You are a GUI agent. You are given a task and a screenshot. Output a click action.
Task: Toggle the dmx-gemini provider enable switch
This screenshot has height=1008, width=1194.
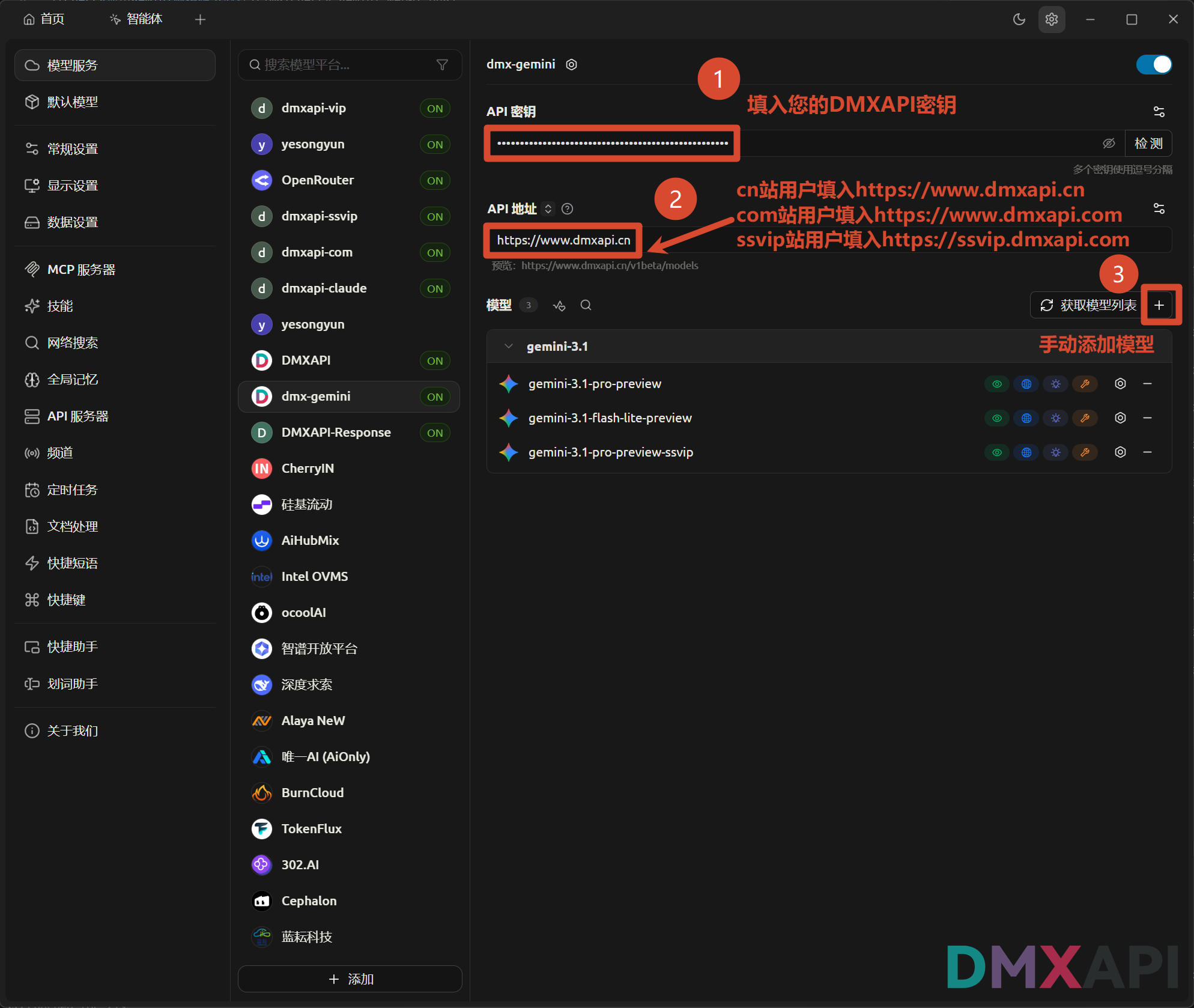point(1154,64)
